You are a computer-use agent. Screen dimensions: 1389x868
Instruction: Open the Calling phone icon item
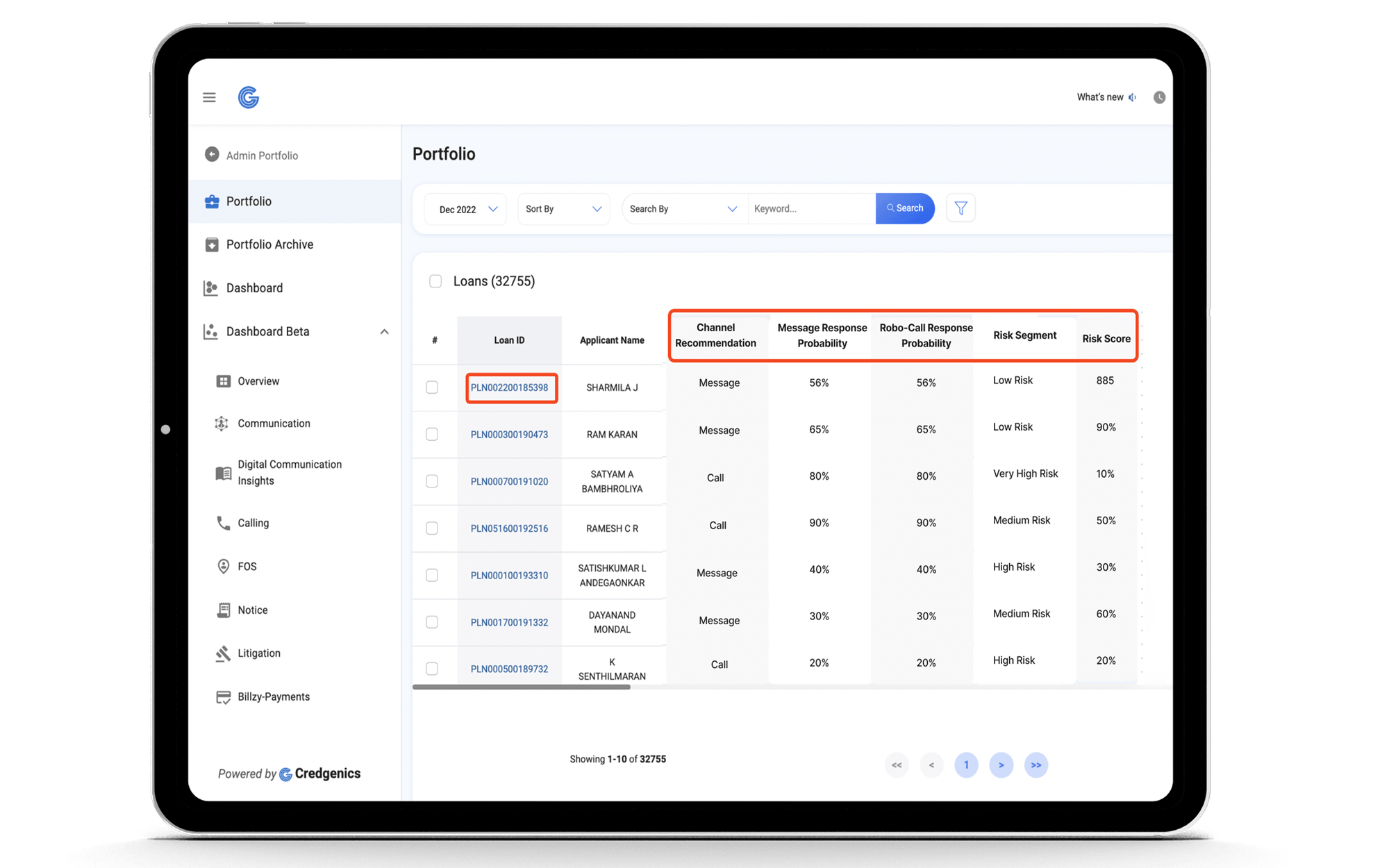coord(223,523)
